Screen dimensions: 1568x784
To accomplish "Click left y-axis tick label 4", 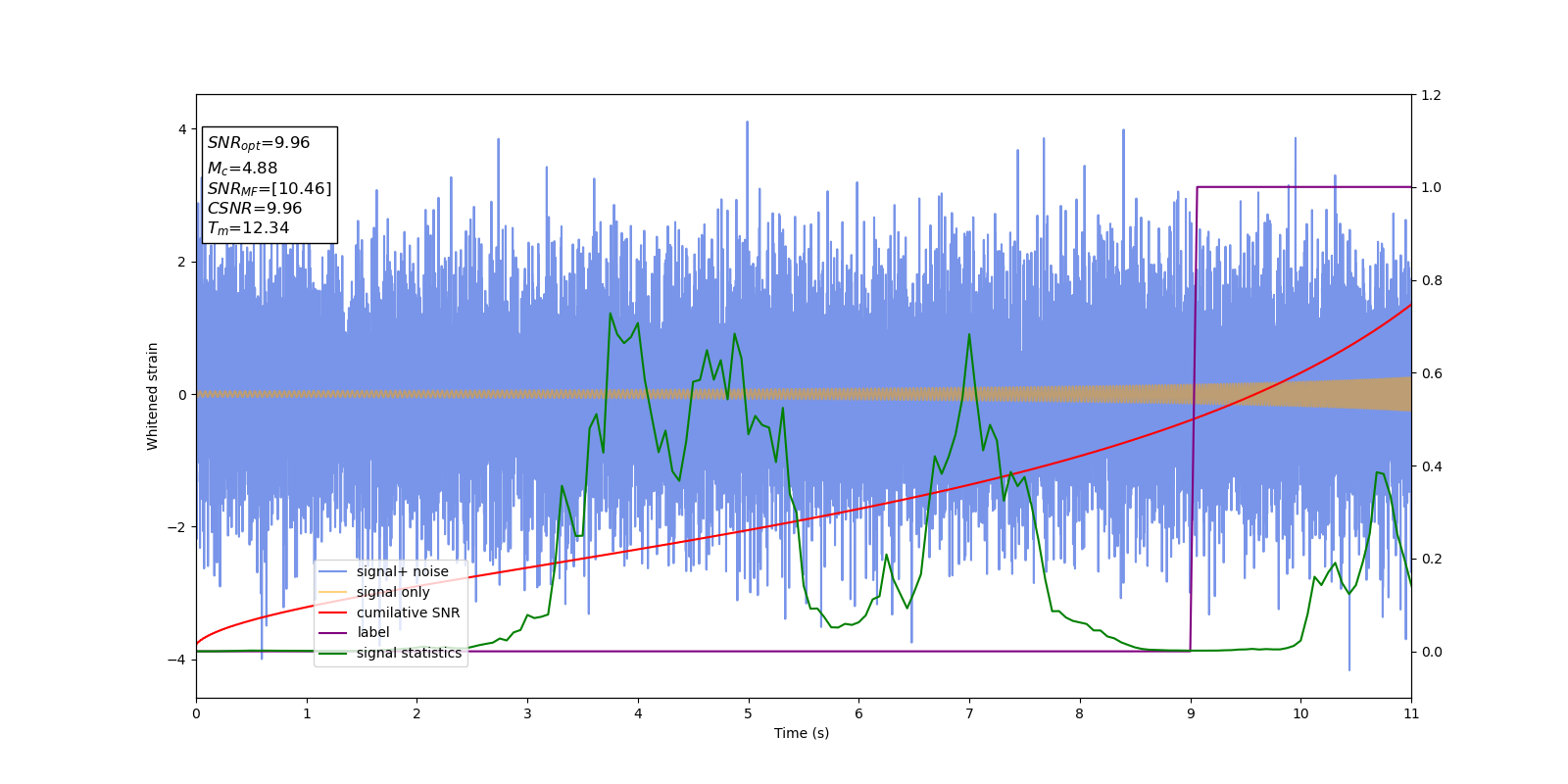I will [182, 129].
